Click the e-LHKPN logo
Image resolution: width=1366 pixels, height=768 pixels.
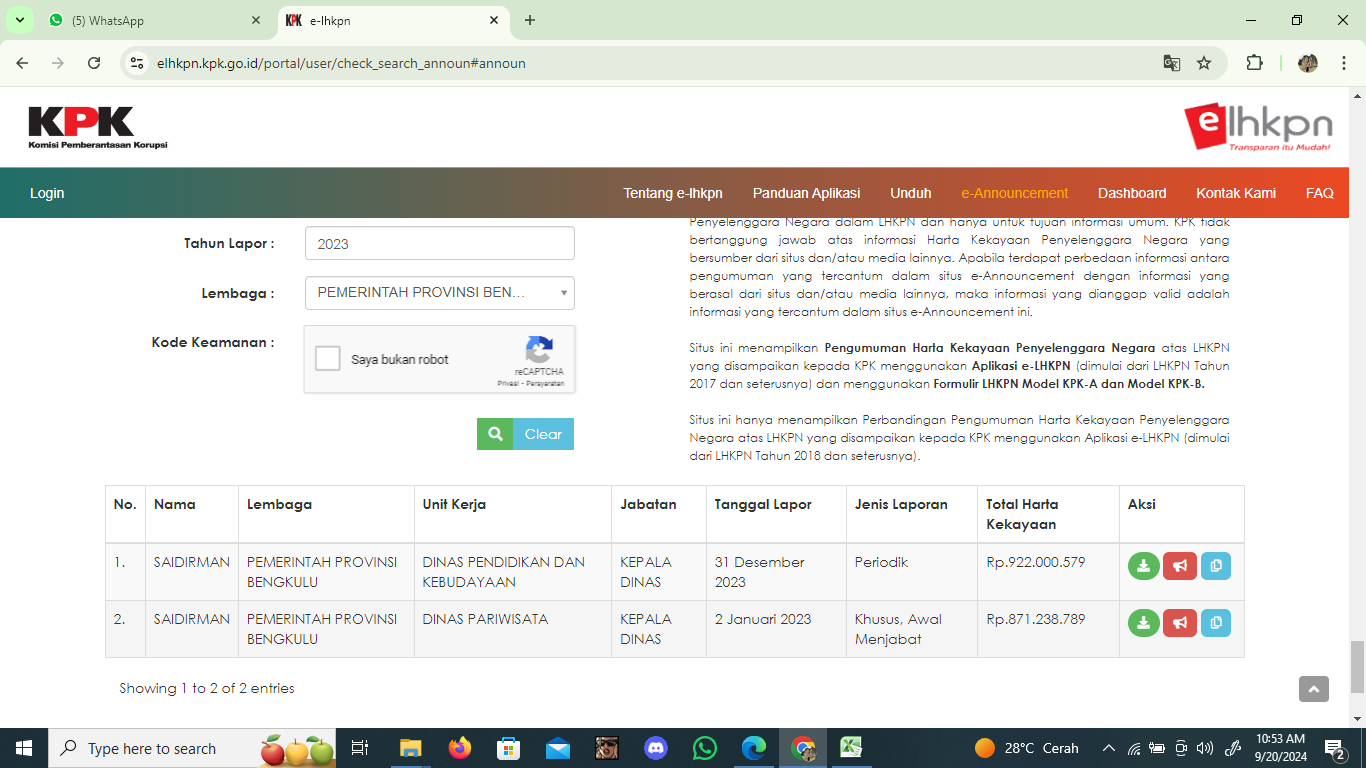1258,127
